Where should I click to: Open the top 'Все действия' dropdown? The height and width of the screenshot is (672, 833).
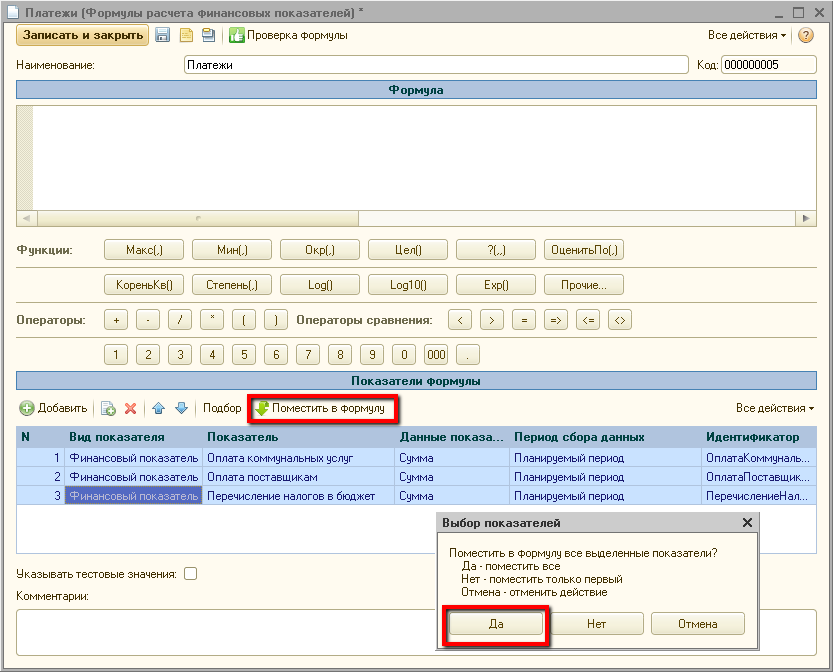746,35
